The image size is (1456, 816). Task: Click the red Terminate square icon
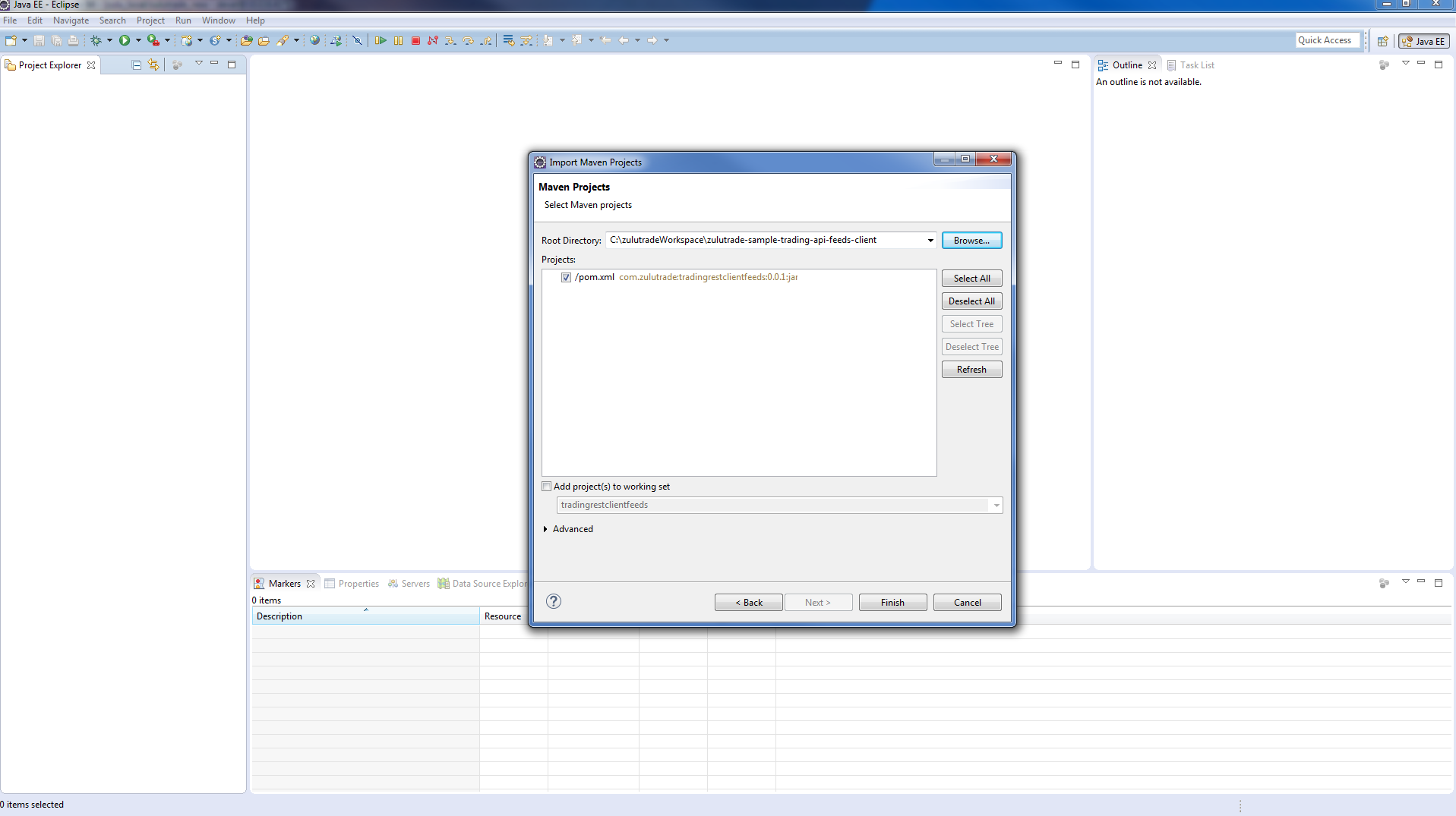[415, 40]
